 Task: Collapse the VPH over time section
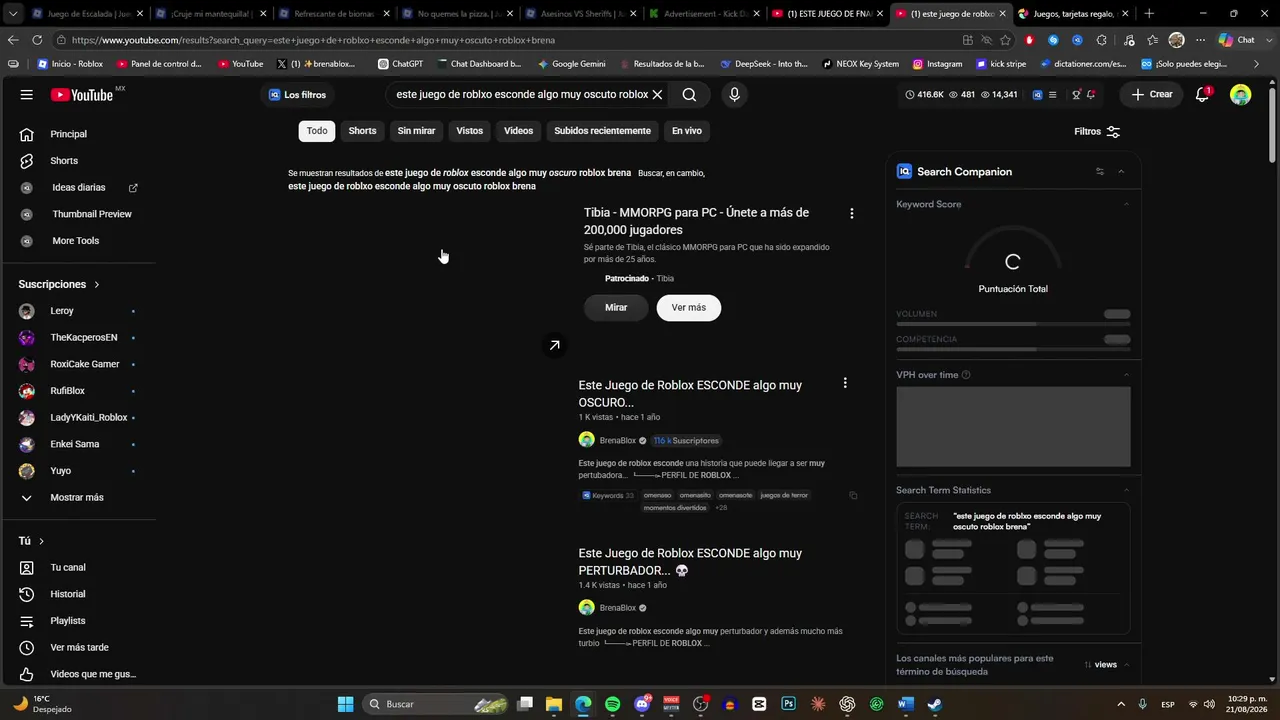(1126, 375)
